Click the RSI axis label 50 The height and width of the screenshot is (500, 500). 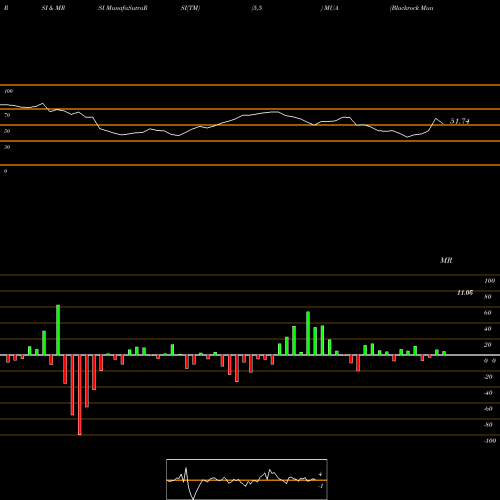click(7, 131)
